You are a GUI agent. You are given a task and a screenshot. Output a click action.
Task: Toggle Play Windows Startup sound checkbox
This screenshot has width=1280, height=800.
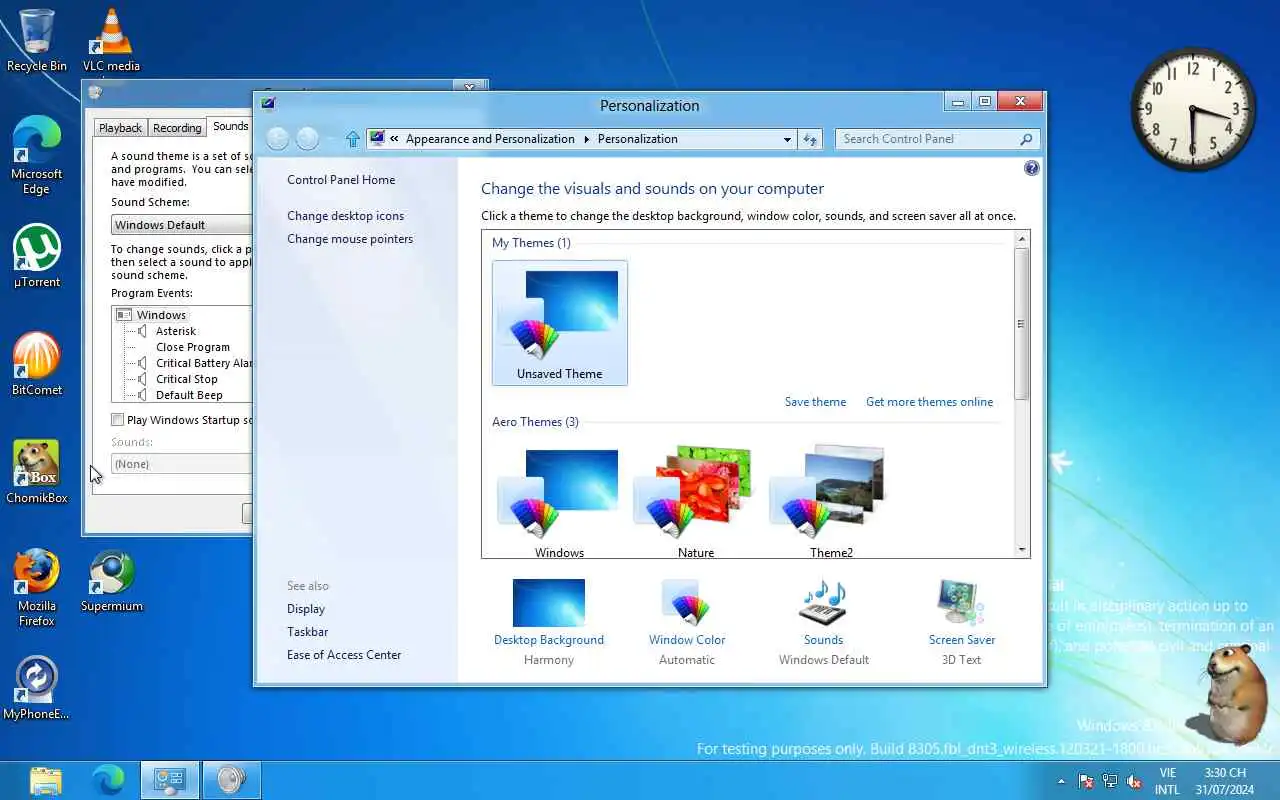click(118, 420)
